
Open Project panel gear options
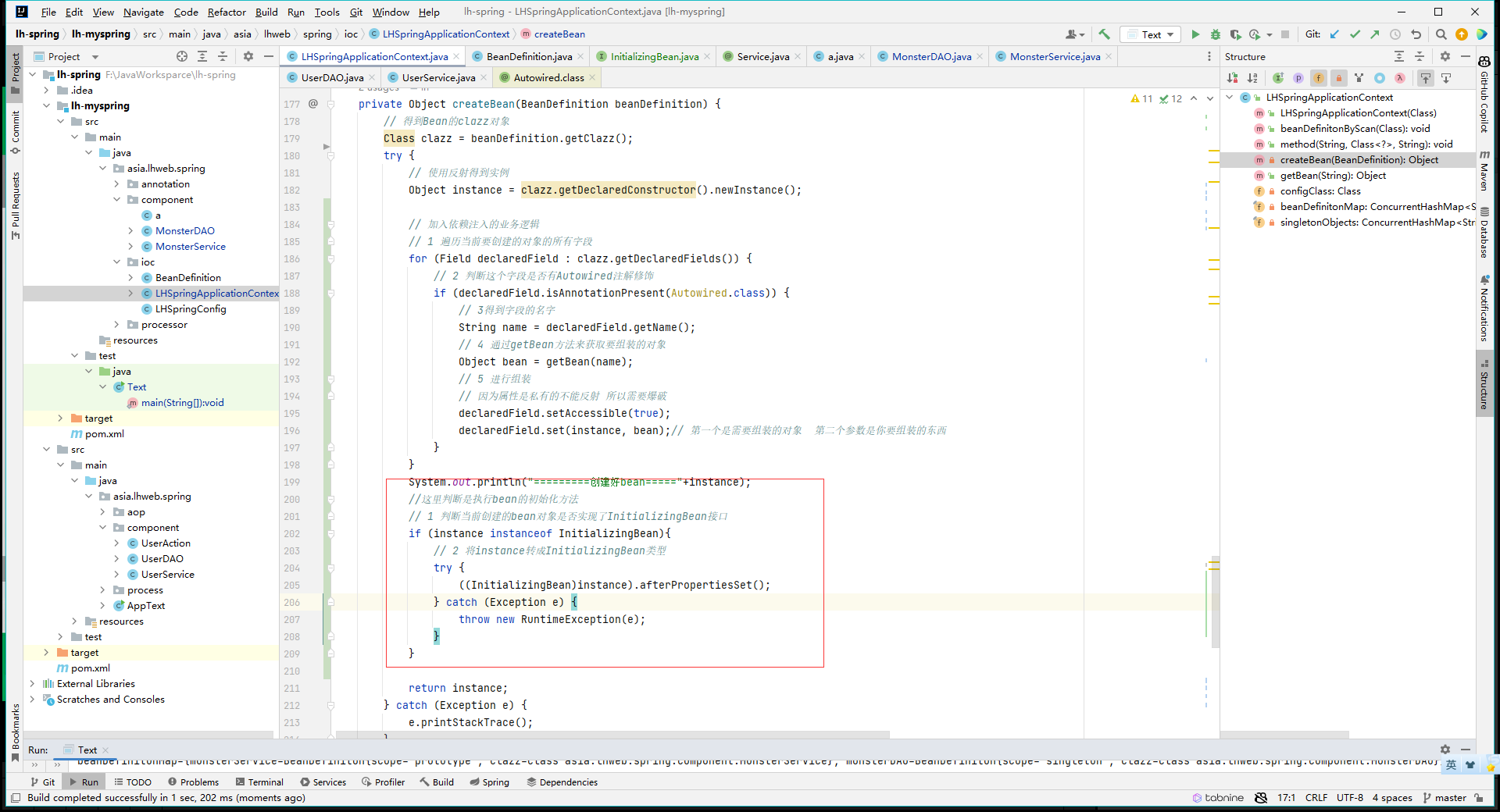pyautogui.click(x=248, y=56)
